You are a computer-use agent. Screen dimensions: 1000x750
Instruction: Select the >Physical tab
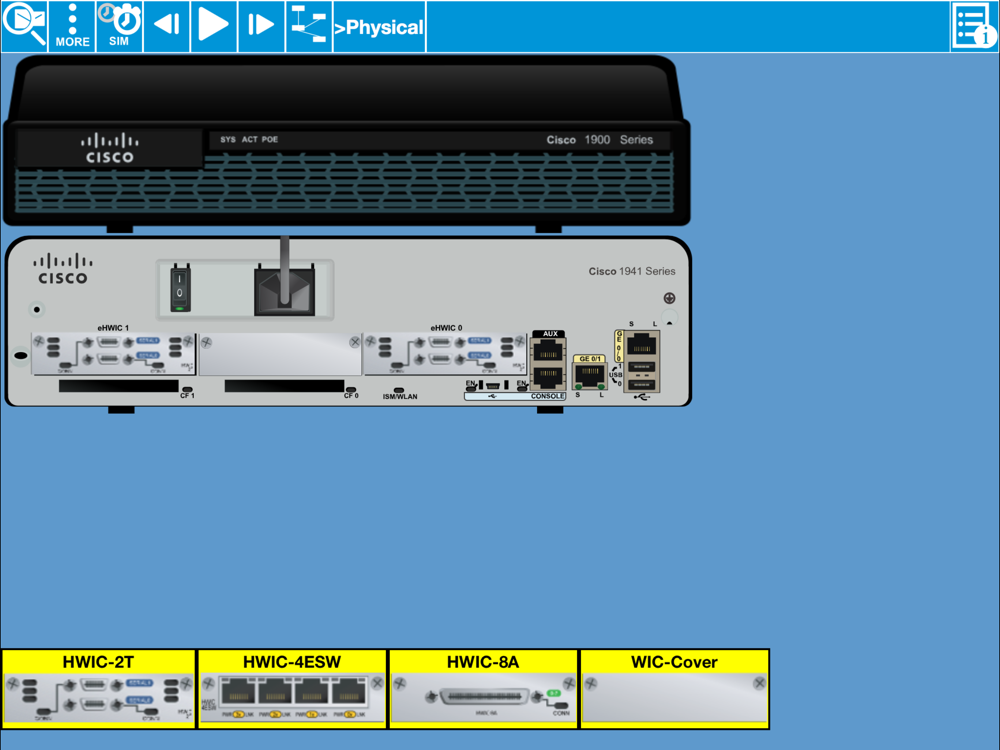tap(379, 27)
